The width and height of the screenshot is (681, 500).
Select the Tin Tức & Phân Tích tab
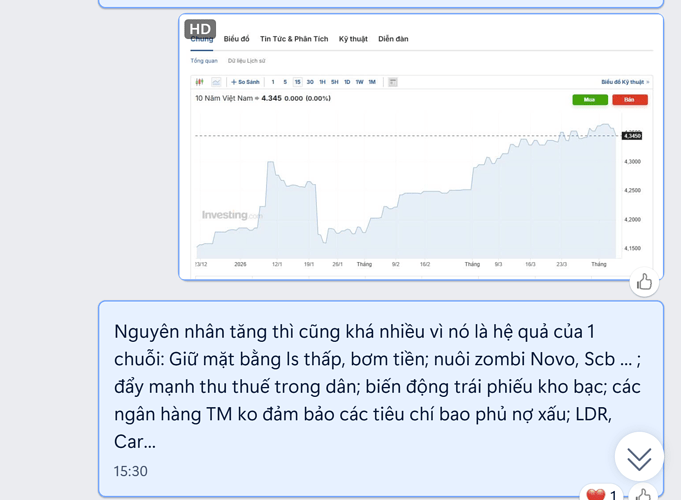pos(294,39)
